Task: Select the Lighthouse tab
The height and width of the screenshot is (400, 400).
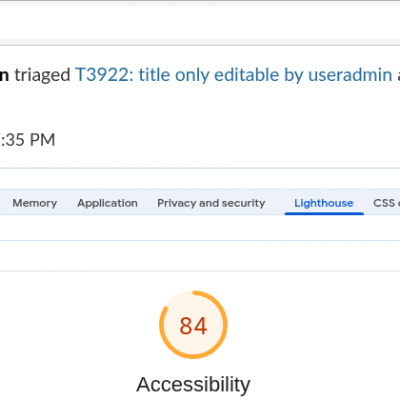Action: (324, 203)
